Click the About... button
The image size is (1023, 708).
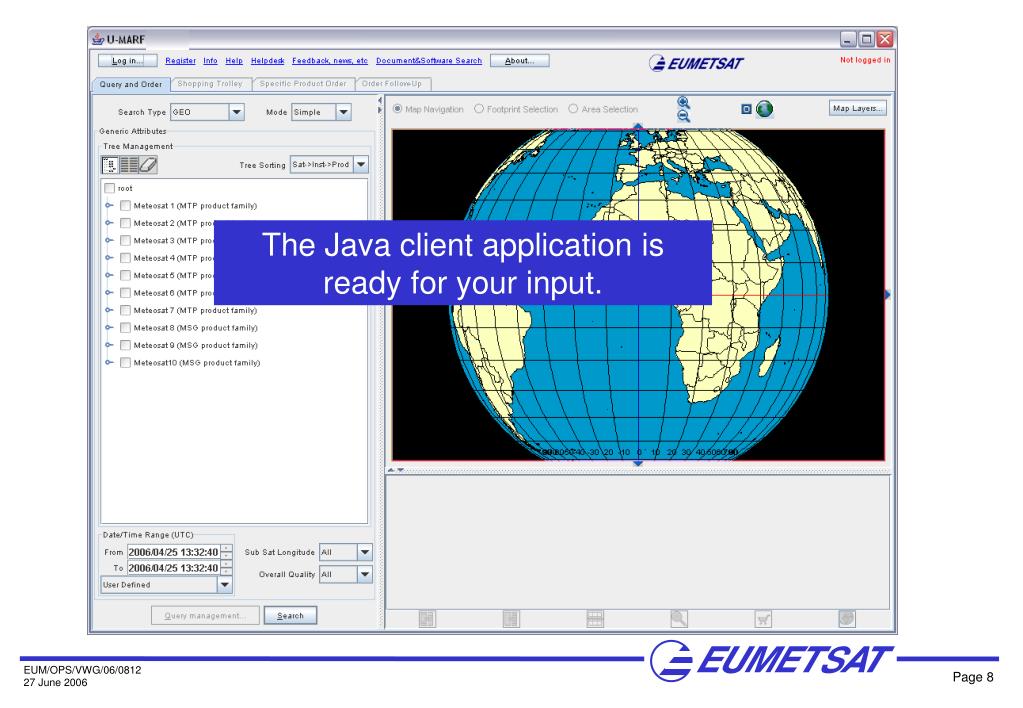pyautogui.click(x=519, y=61)
